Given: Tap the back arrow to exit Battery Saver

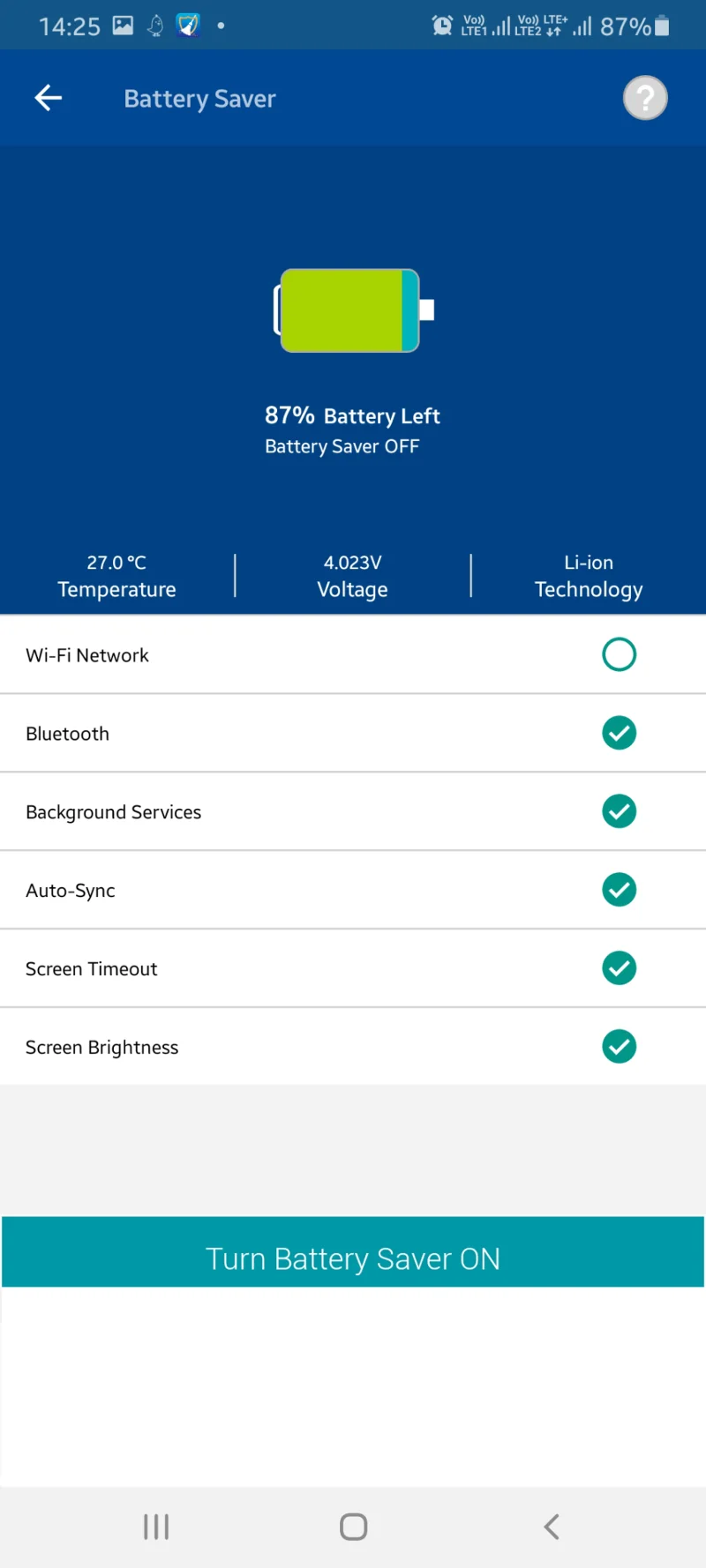Looking at the screenshot, I should (48, 98).
